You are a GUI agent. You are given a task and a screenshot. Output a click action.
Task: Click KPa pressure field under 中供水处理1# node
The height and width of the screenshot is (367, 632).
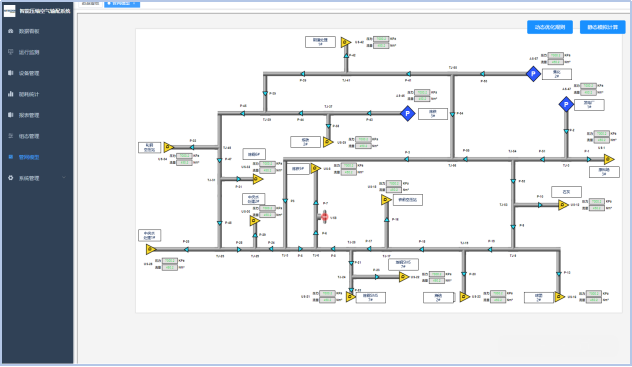coord(170,261)
